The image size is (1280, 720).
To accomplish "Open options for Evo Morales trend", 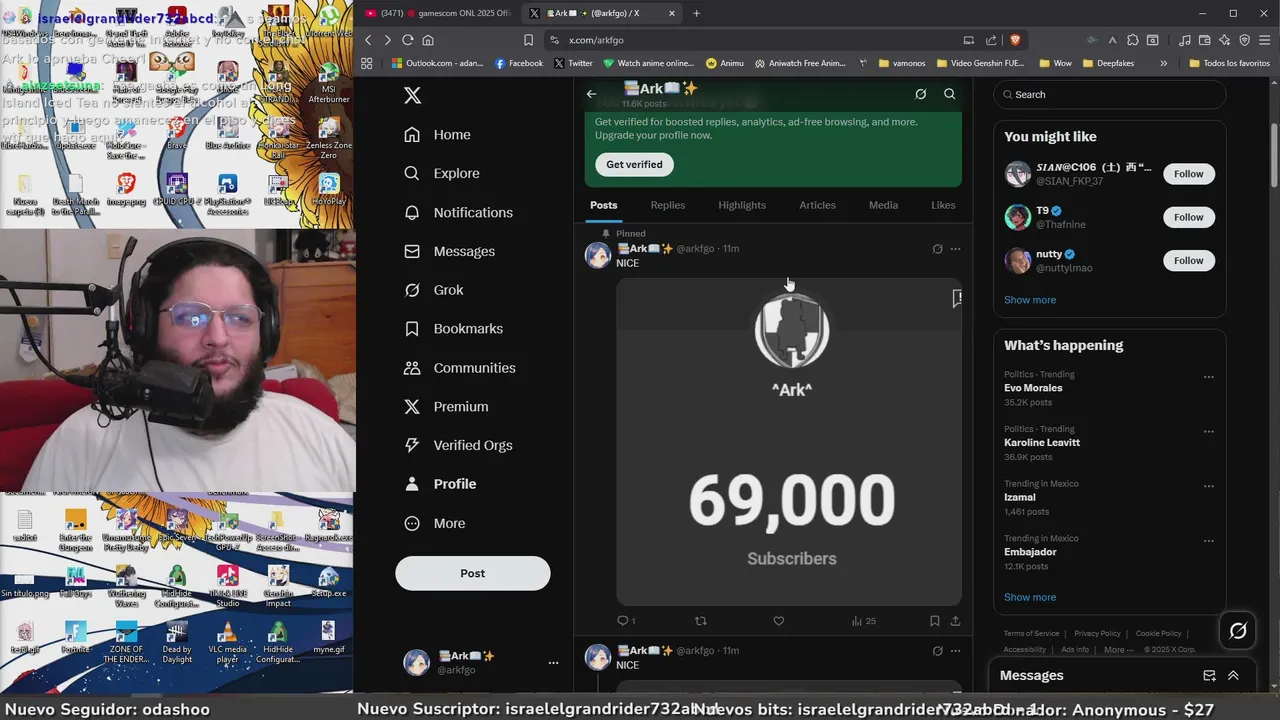I will tap(1208, 377).
